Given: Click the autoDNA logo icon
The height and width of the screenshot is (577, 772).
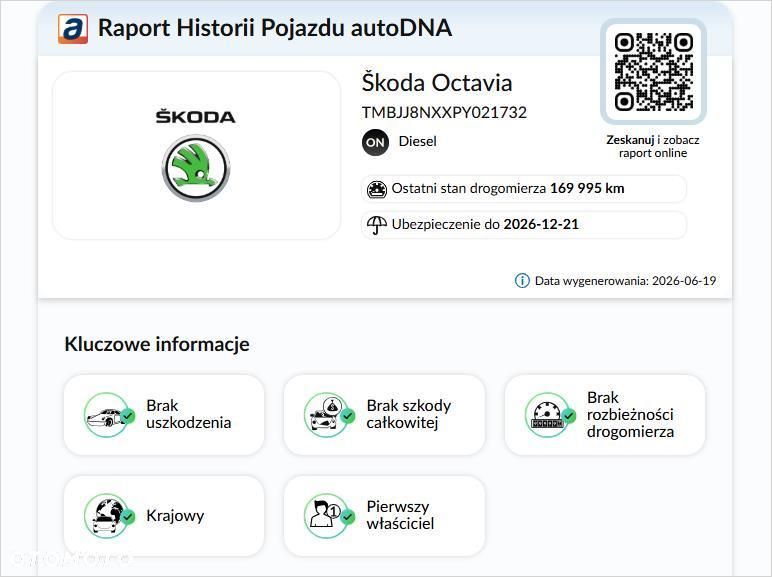Looking at the screenshot, I should click(x=73, y=29).
